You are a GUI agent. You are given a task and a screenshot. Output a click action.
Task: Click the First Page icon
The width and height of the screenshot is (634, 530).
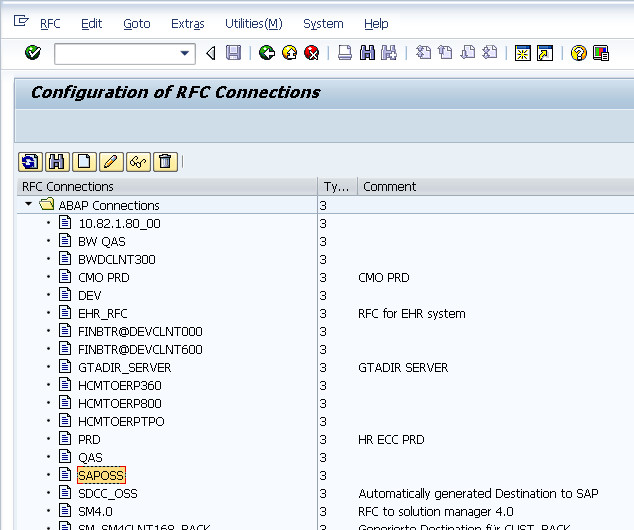tap(423, 53)
